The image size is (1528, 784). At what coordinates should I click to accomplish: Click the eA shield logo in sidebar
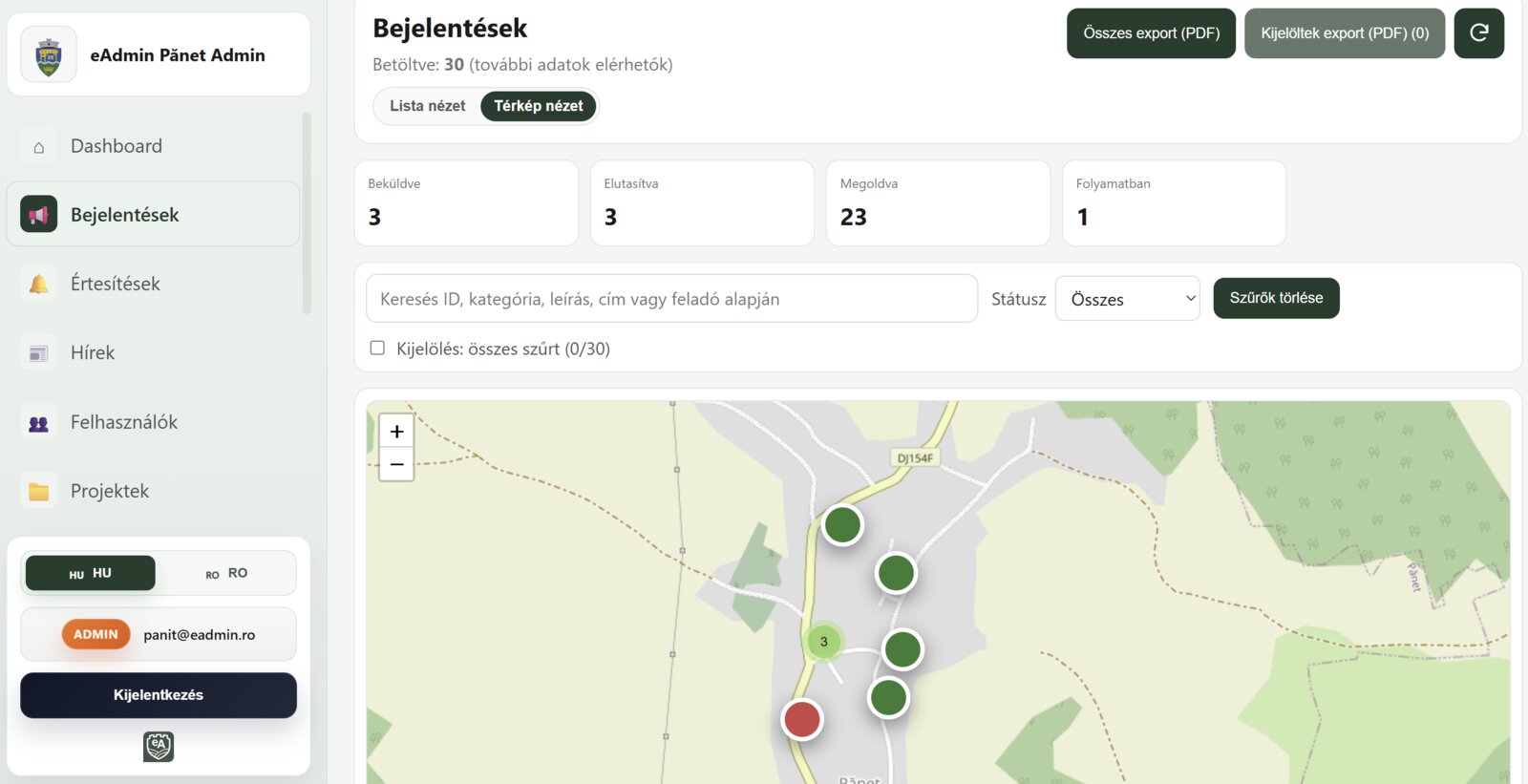tap(159, 746)
